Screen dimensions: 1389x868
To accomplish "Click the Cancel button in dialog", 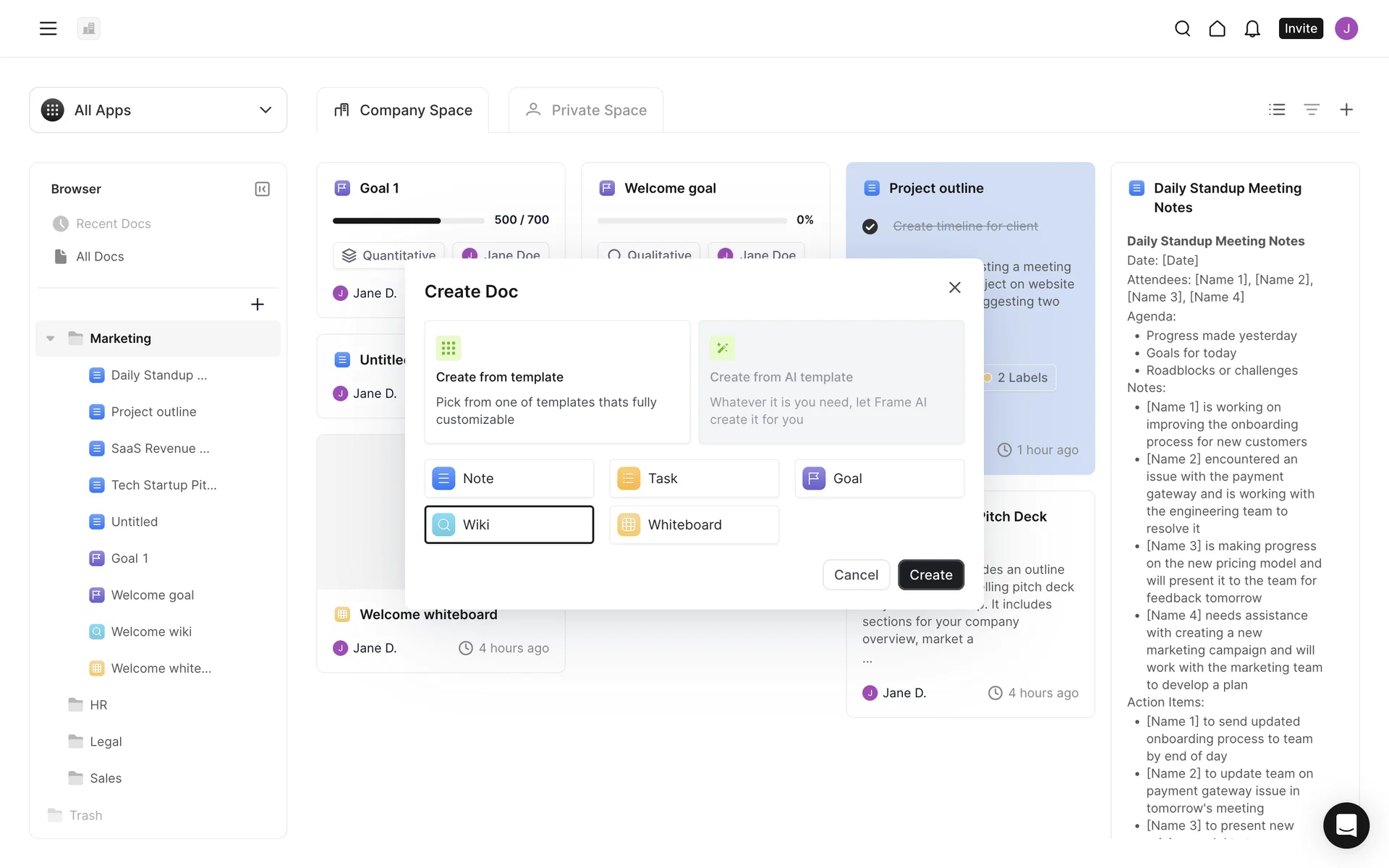I will 856,574.
